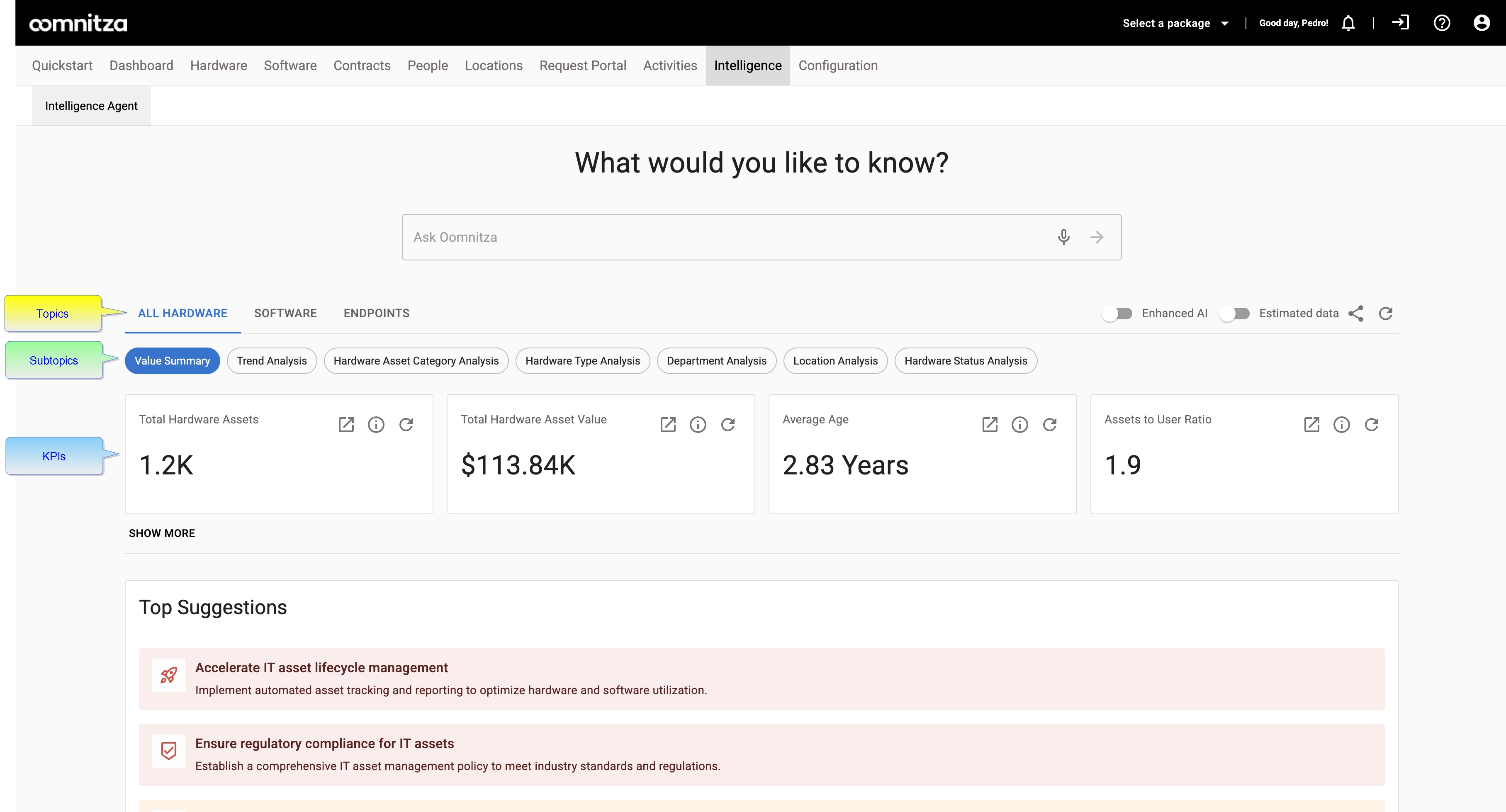Image resolution: width=1506 pixels, height=812 pixels.
Task: Open the Accelerate IT asset lifecycle management suggestion
Action: click(321, 667)
